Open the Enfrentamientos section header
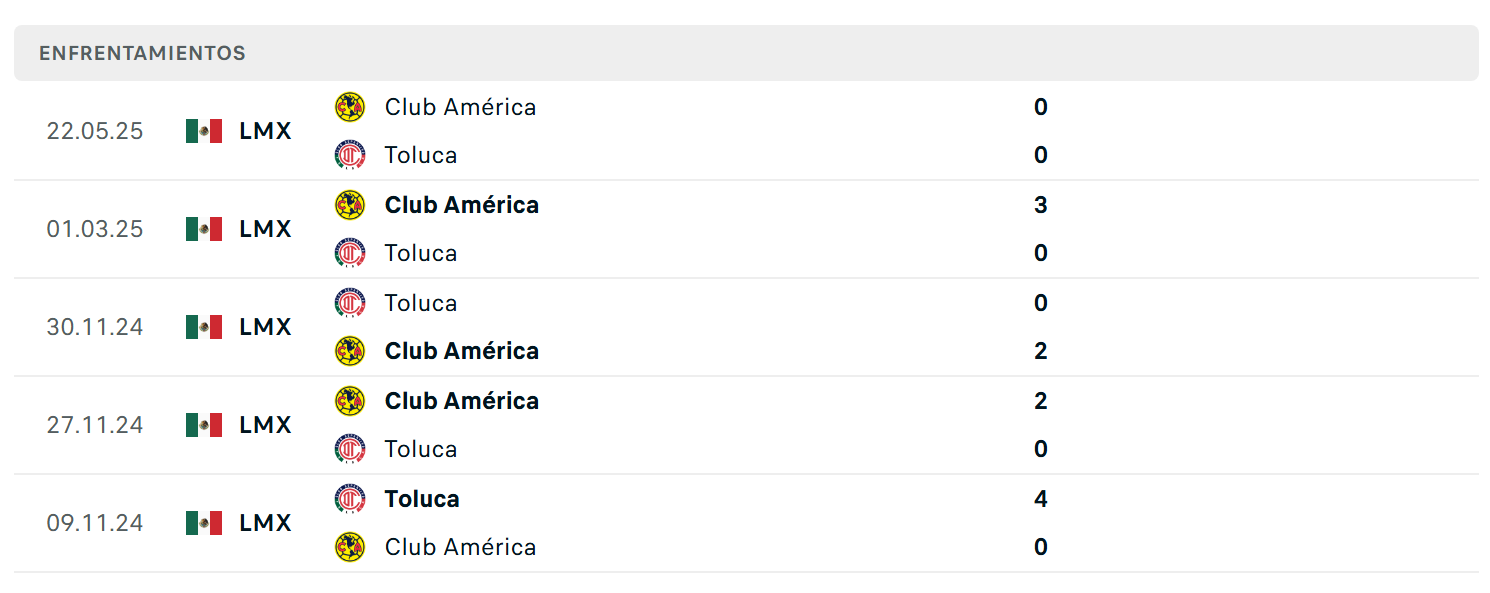1490x593 pixels. [x=746, y=53]
